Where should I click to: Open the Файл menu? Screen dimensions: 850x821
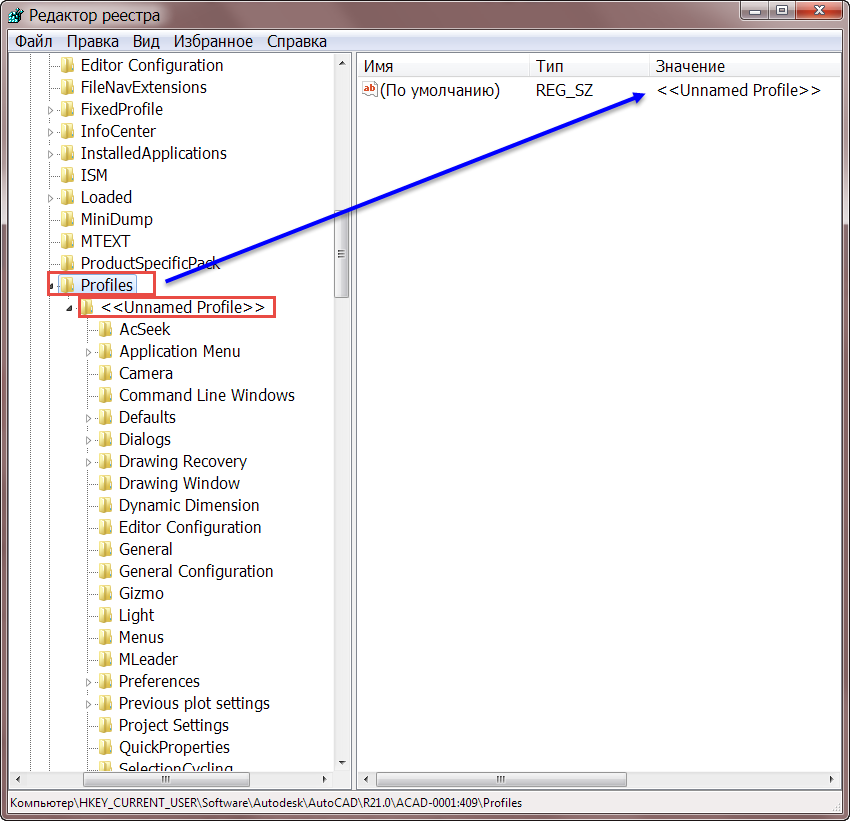pos(33,42)
